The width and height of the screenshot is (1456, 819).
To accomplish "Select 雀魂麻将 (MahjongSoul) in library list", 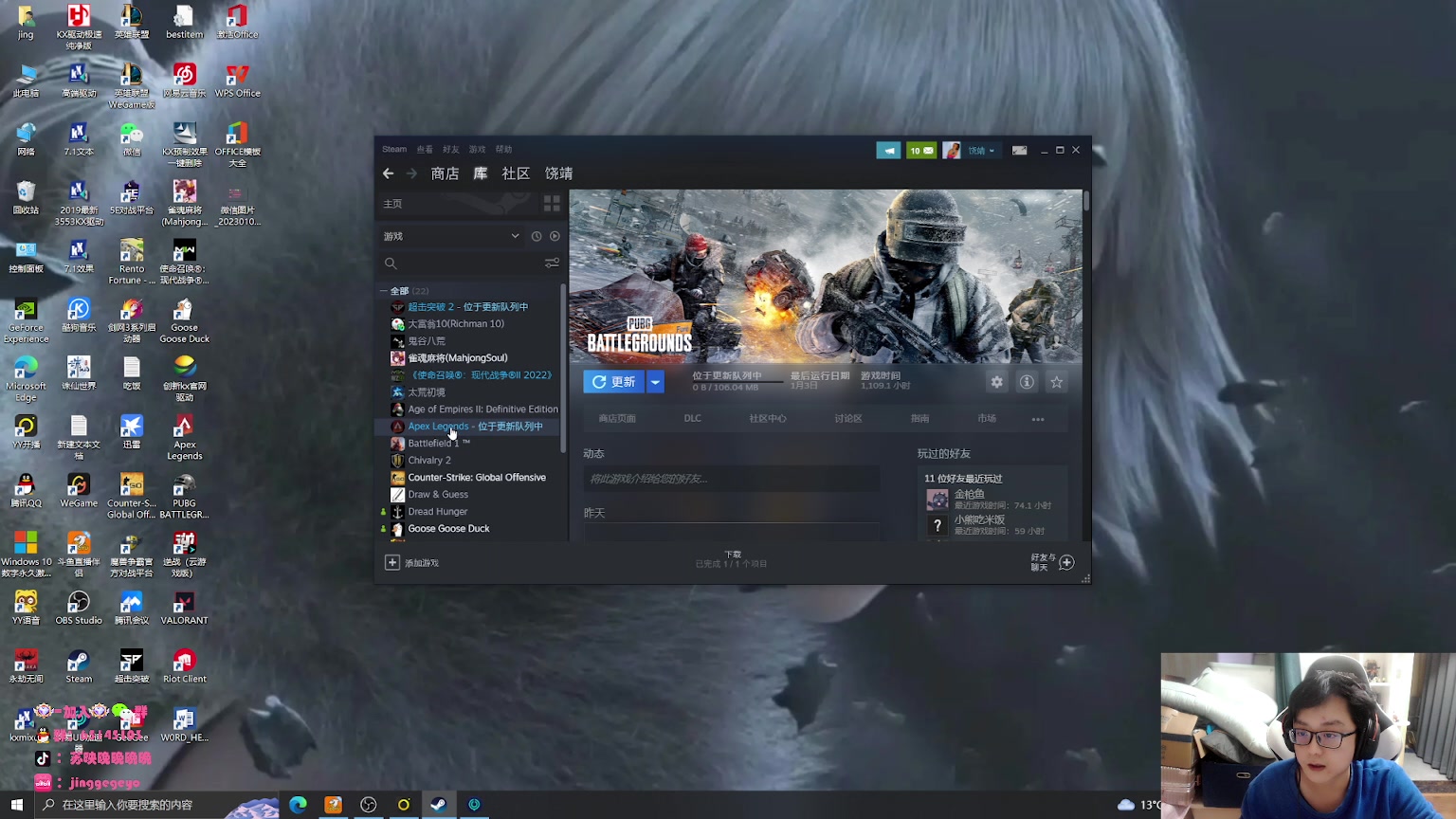I will click(458, 358).
